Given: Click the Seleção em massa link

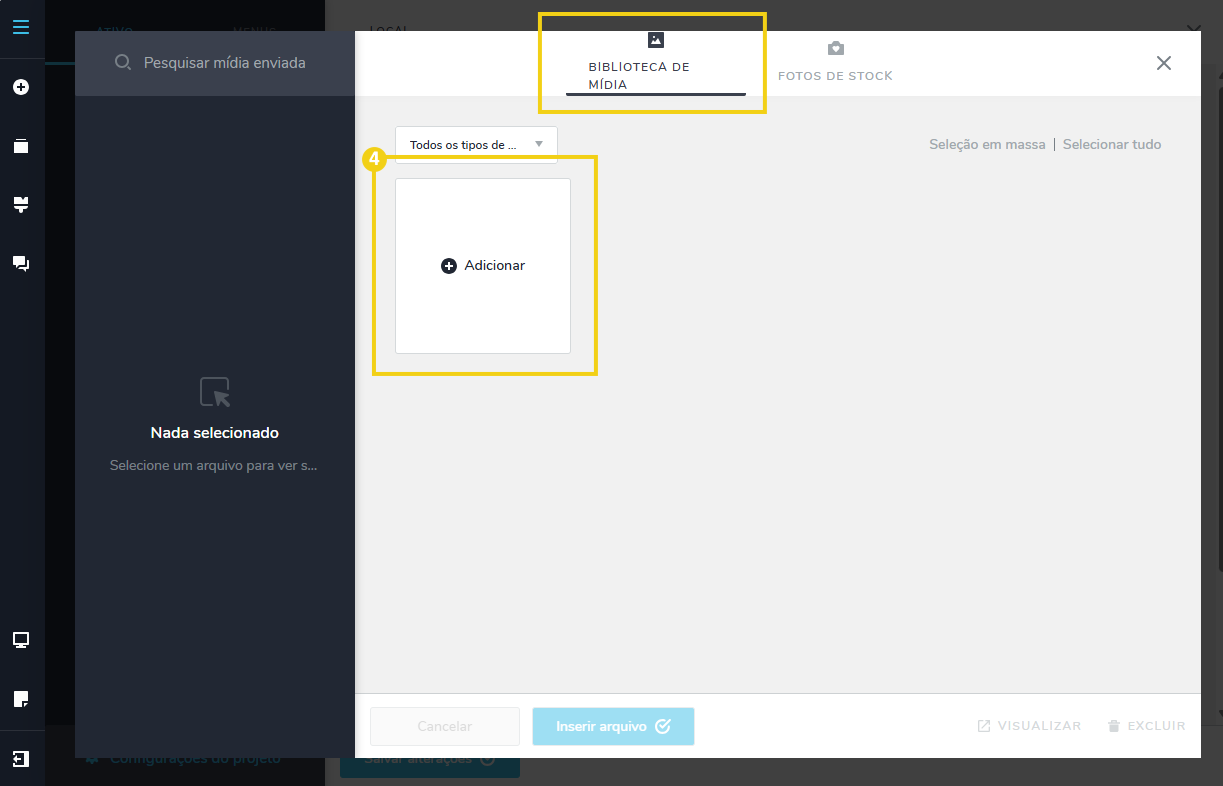Looking at the screenshot, I should click(986, 145).
